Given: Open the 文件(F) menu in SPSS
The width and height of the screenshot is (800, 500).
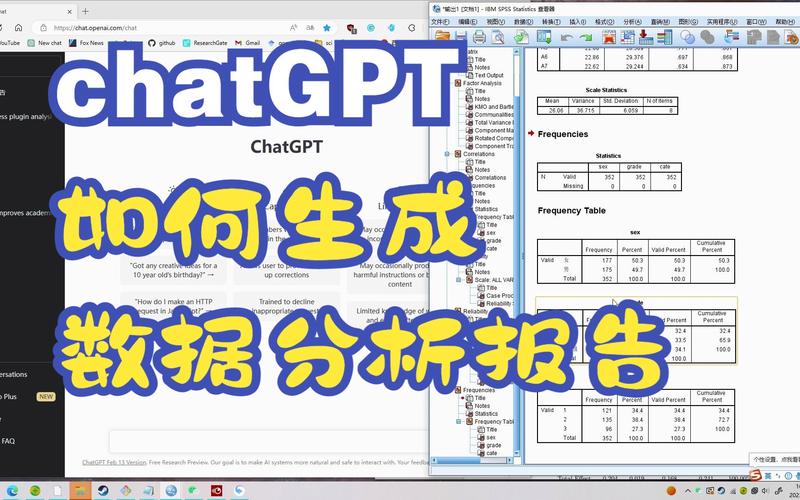Looking at the screenshot, I should click(440, 22).
